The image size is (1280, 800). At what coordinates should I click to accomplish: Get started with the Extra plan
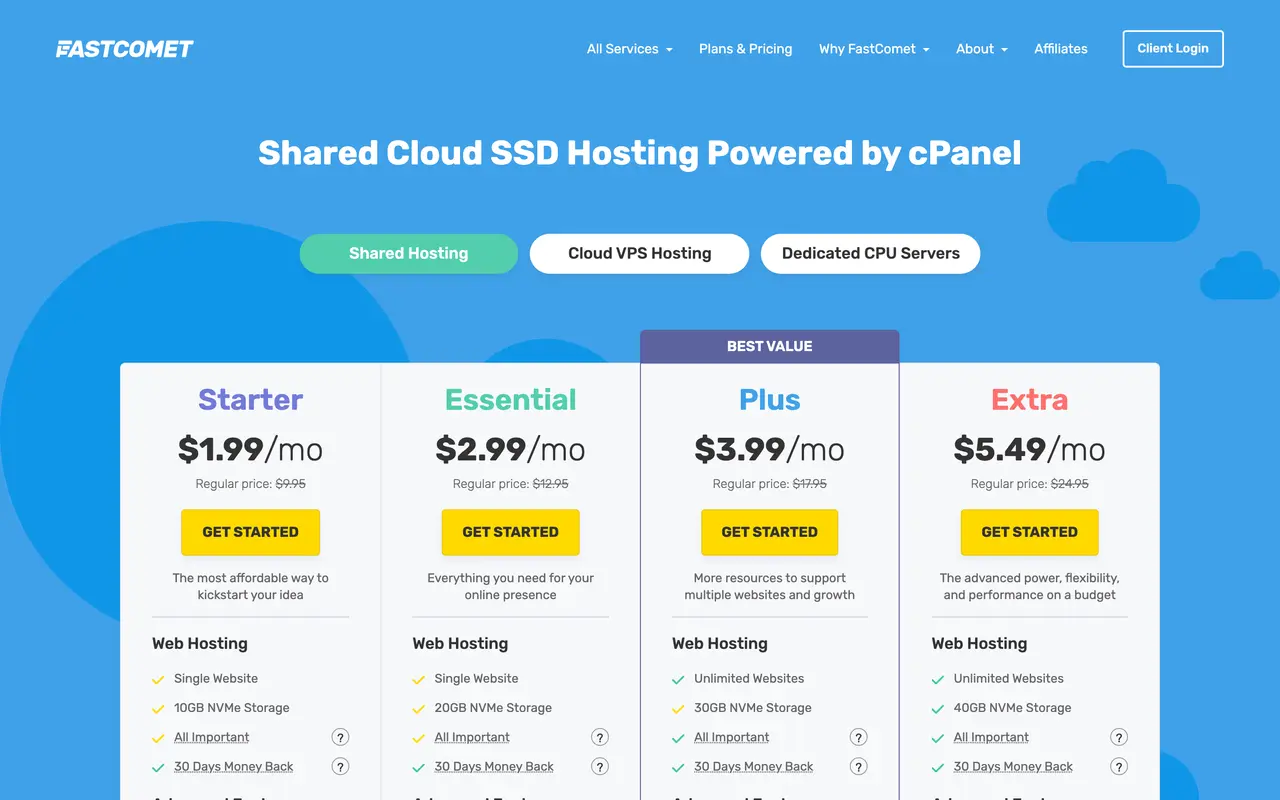[x=1029, y=532]
